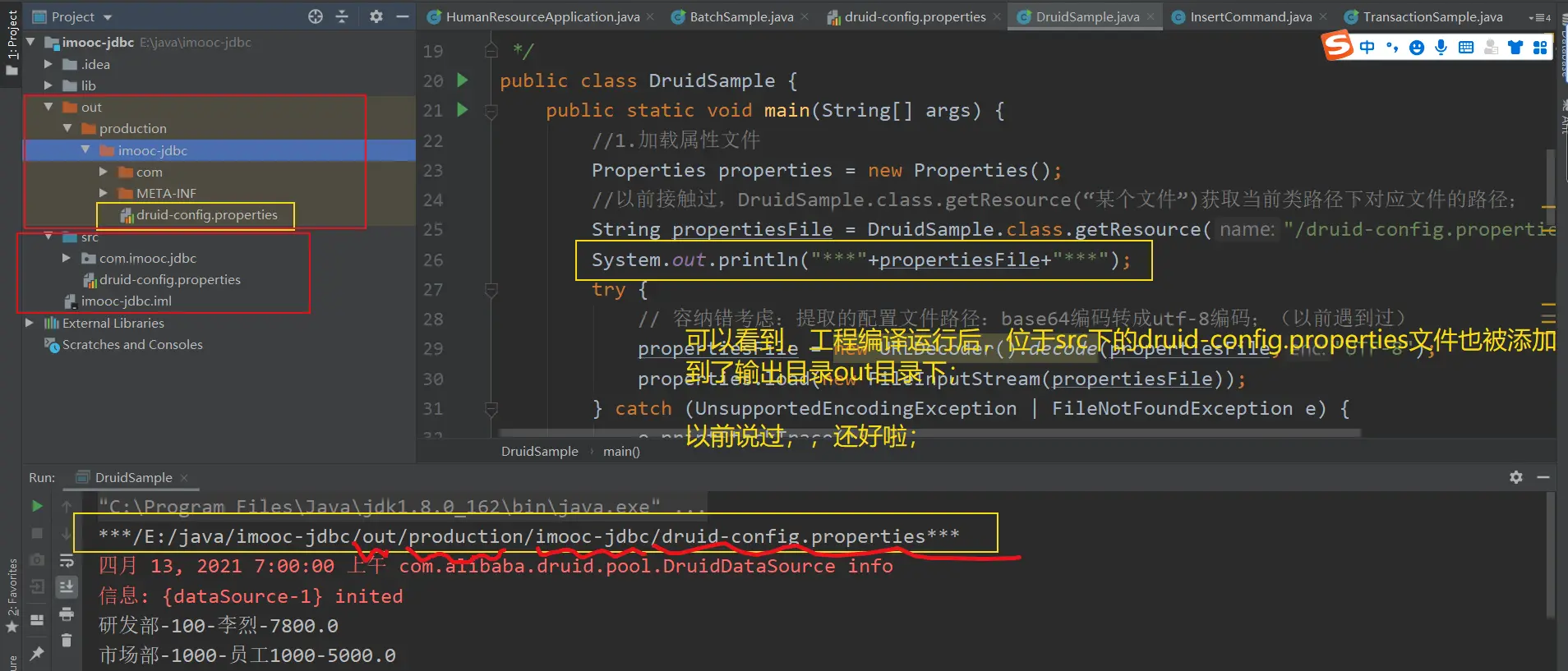Expand the .idea folder node
The image size is (1568, 671).
coord(48,64)
